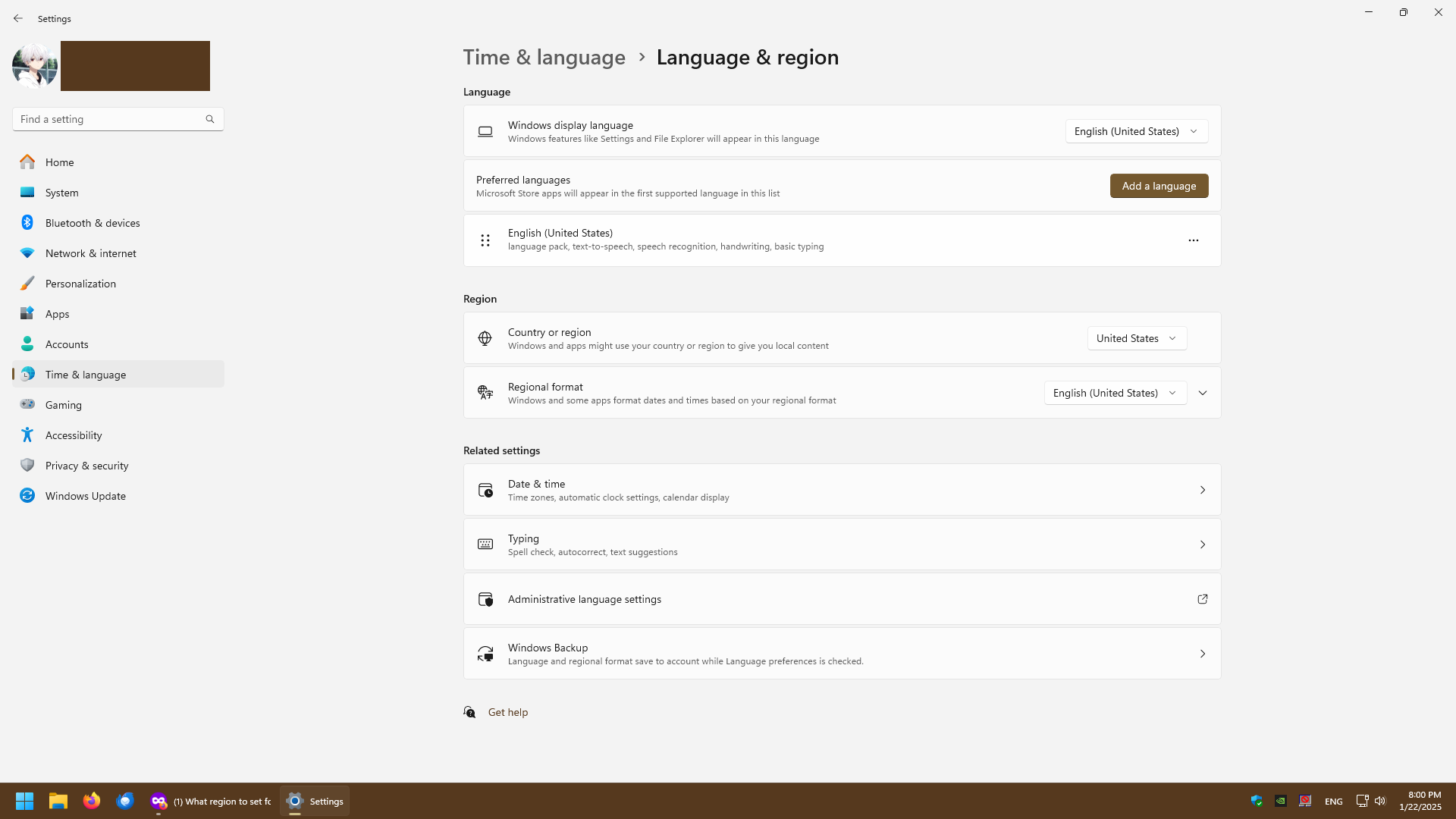
Task: Click the red monitor tray icon
Action: tap(1305, 801)
